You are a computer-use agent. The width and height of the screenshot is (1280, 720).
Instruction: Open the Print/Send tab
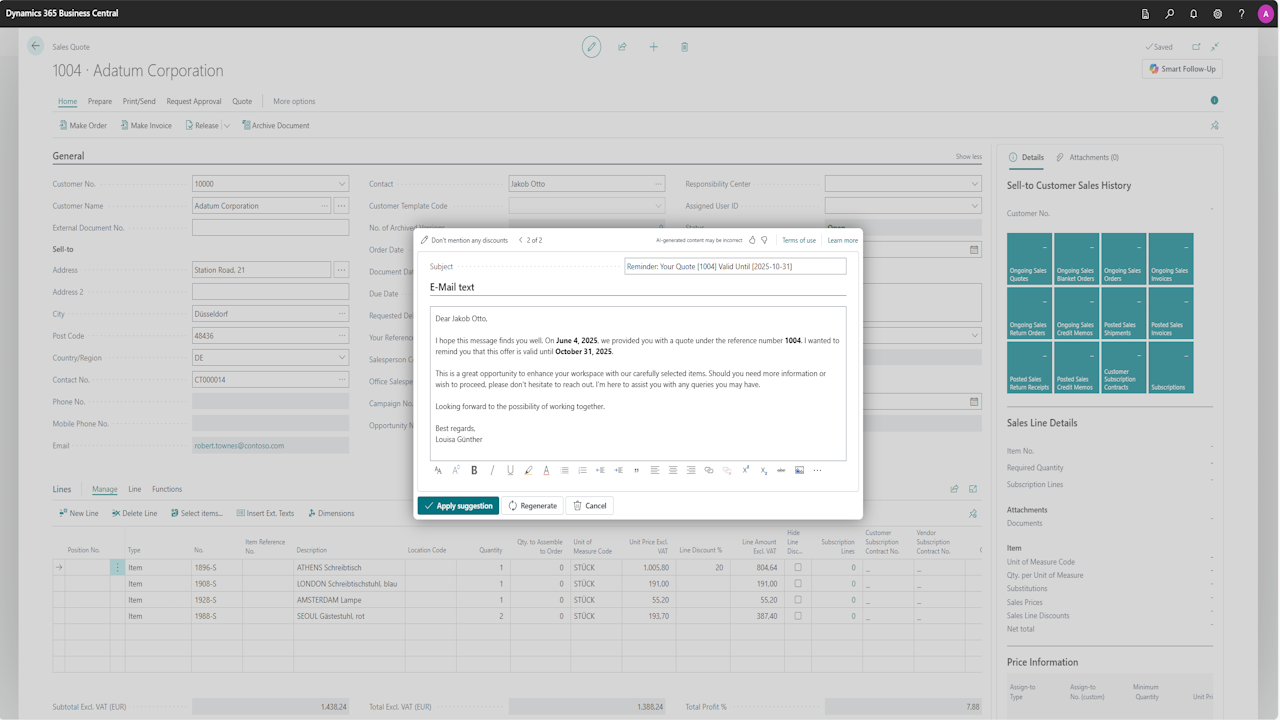[139, 101]
